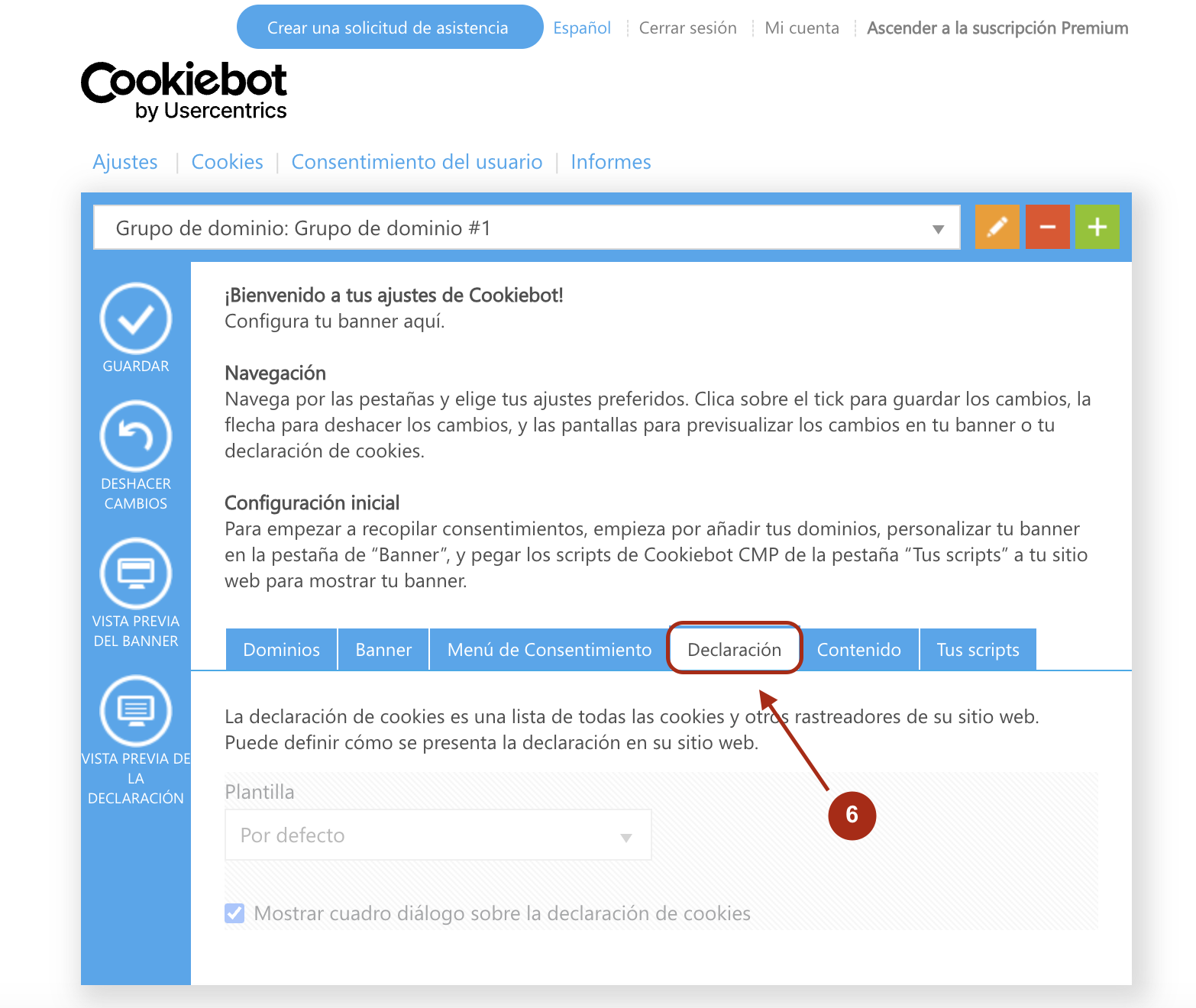
Task: Switch to the Dominios tab
Action: [282, 650]
